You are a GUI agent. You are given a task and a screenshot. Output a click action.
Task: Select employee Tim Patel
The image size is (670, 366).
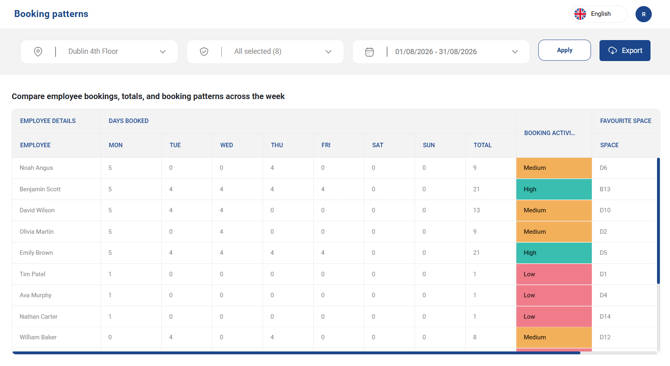click(x=32, y=274)
